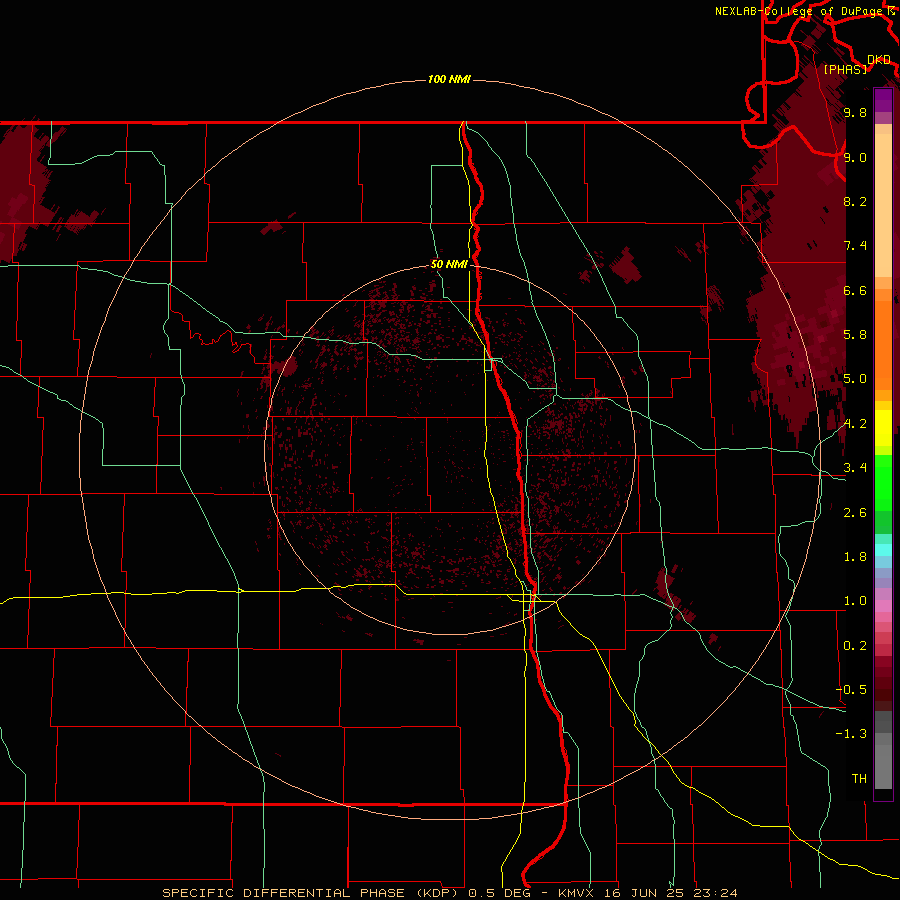The width and height of the screenshot is (900, 900).
Task: Click the -1.3 legend value
Action: (x=852, y=734)
